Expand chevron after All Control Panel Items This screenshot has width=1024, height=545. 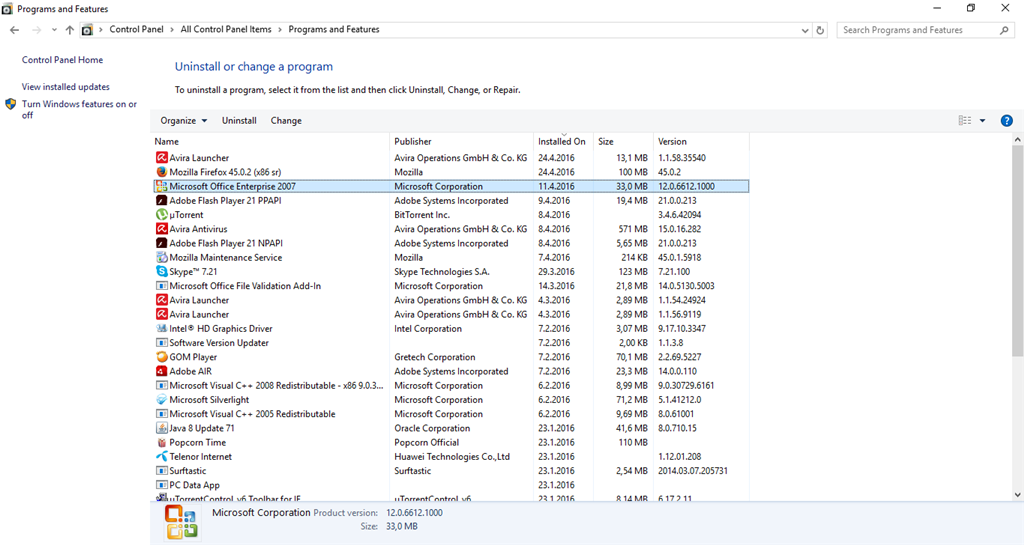tap(280, 29)
